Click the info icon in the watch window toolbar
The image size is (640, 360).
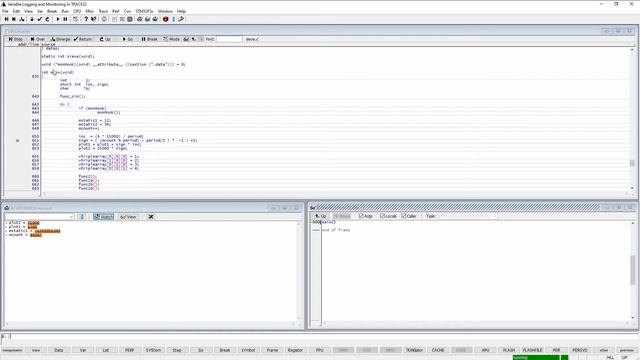click(82, 217)
